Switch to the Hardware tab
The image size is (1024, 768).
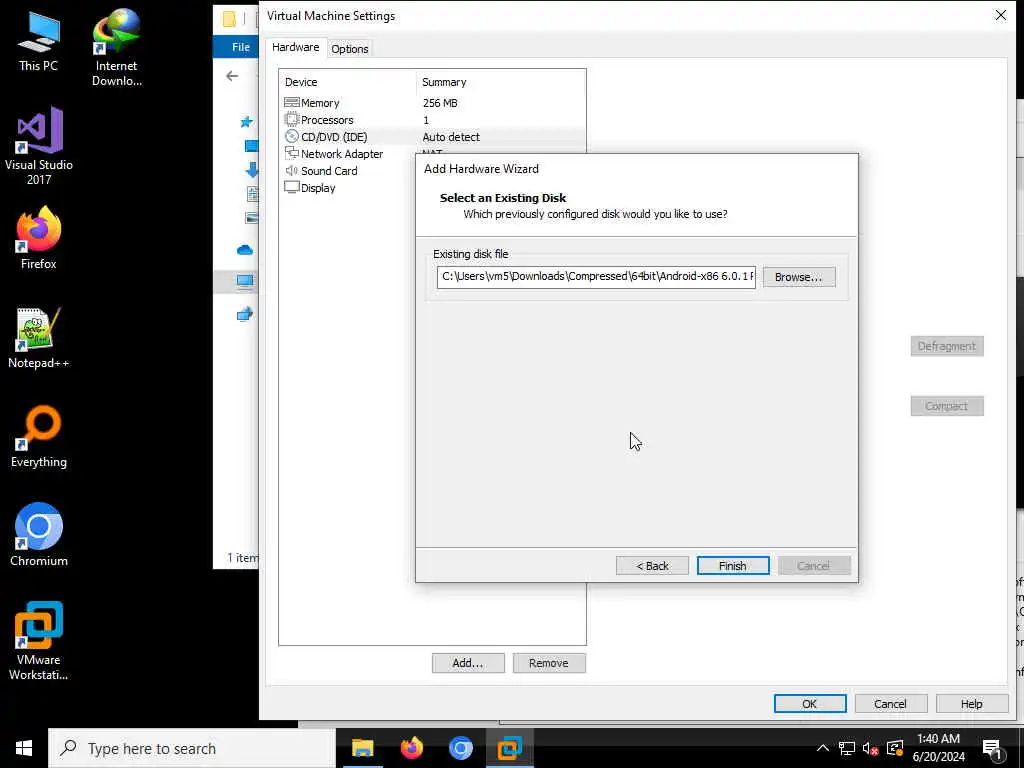point(295,47)
